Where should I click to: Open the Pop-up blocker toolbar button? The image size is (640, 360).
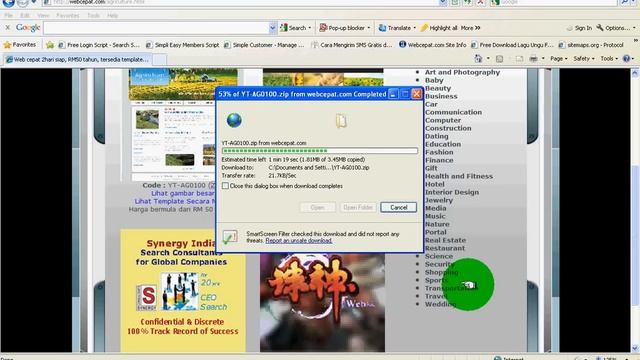[x=344, y=28]
